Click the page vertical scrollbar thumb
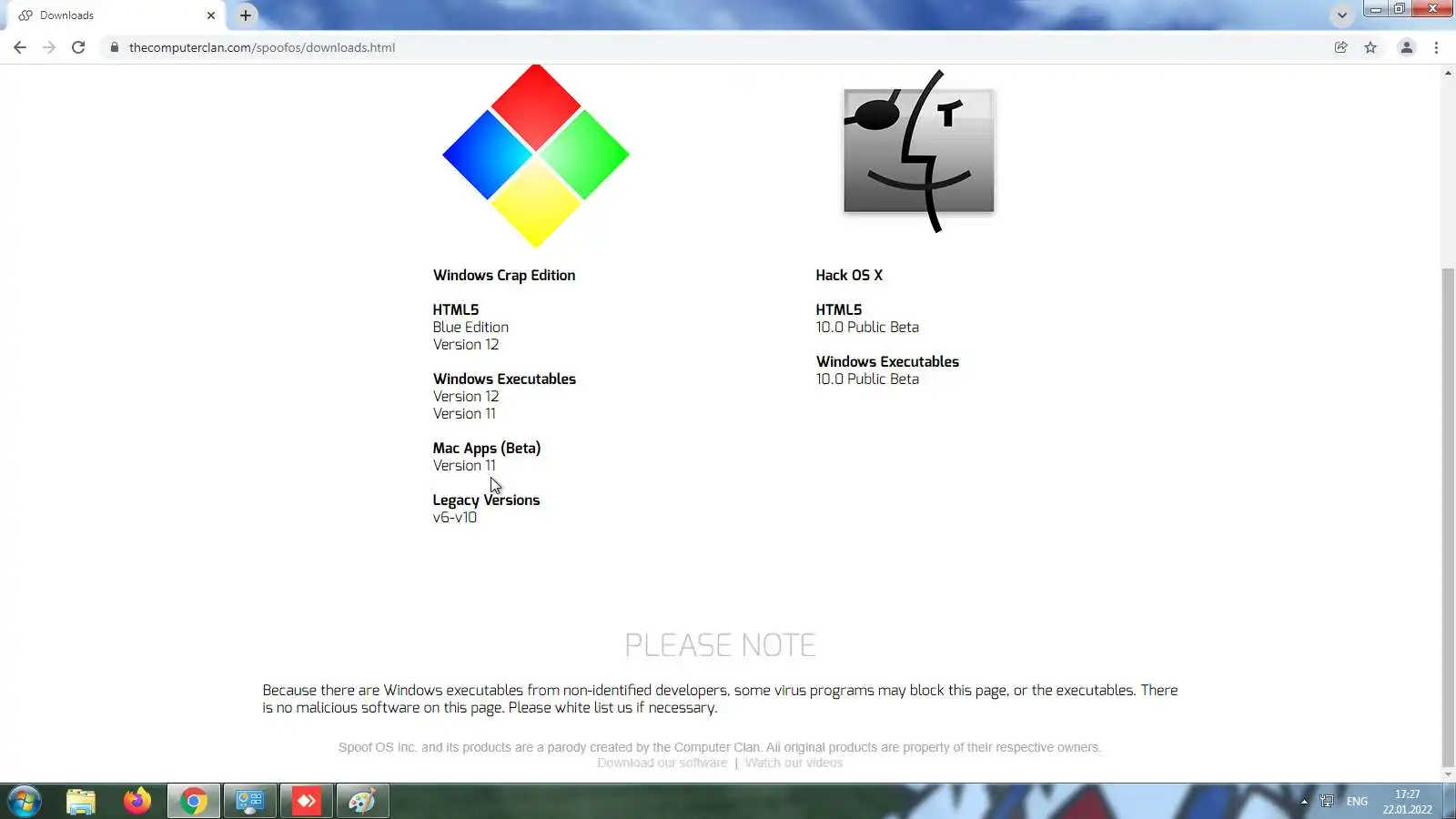1456x819 pixels. [1448, 518]
